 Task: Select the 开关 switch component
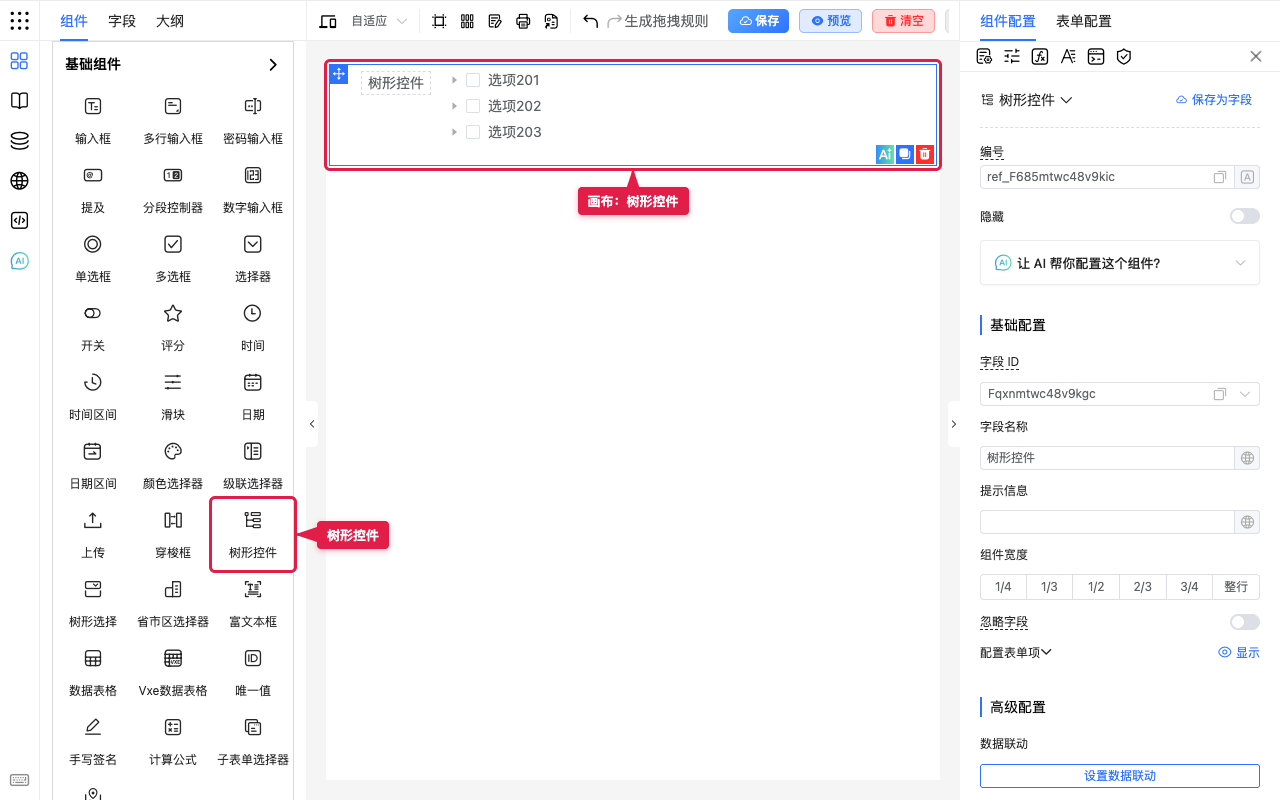[93, 327]
